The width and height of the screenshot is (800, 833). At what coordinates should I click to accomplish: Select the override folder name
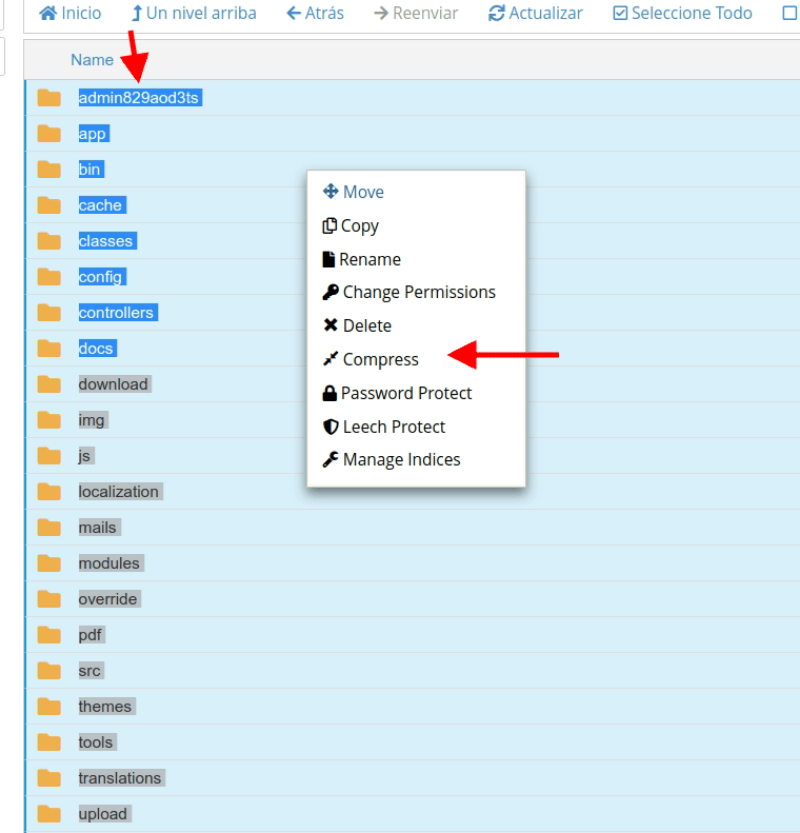tap(109, 599)
